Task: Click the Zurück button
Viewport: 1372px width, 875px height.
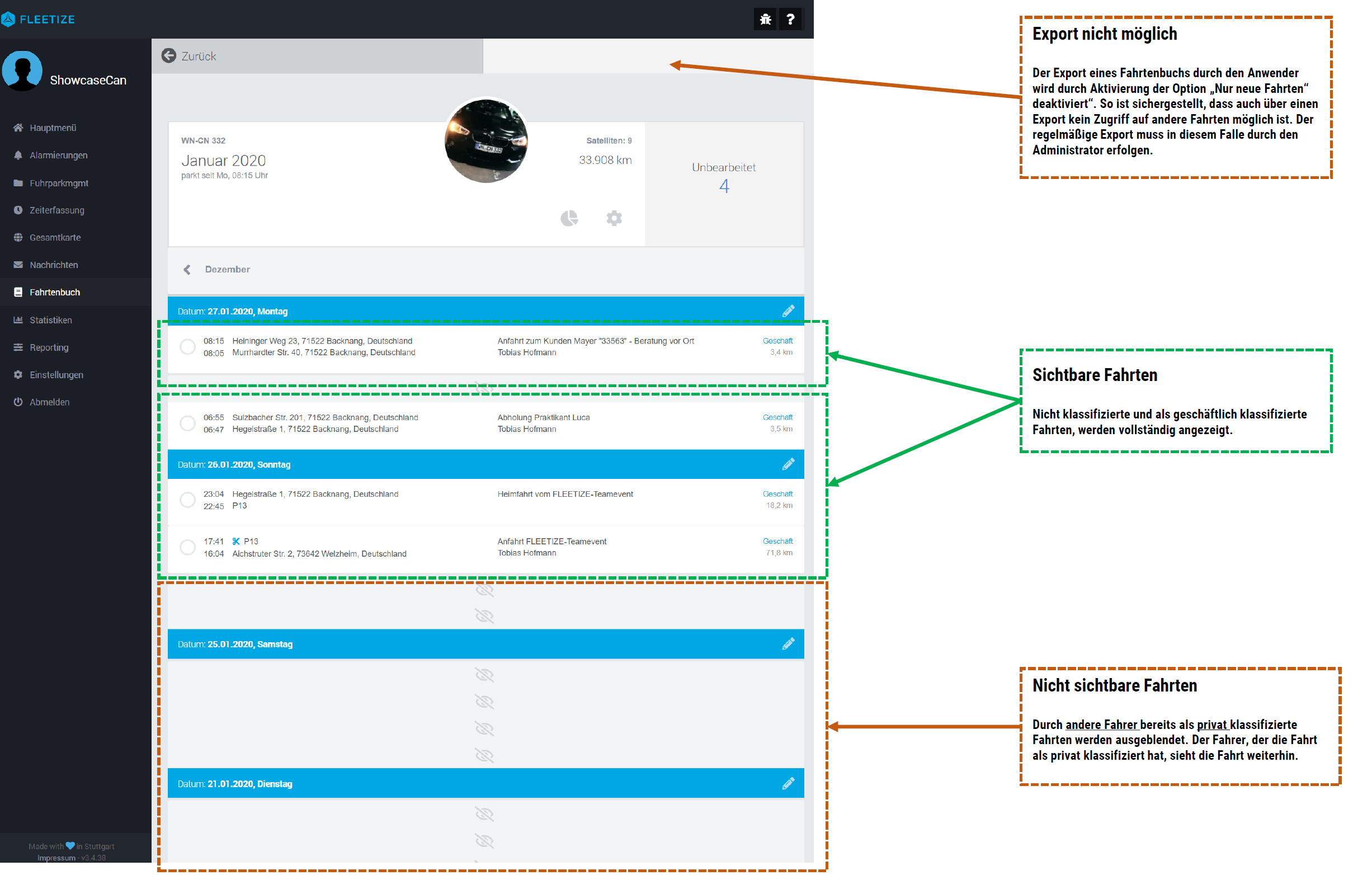Action: pyautogui.click(x=317, y=56)
